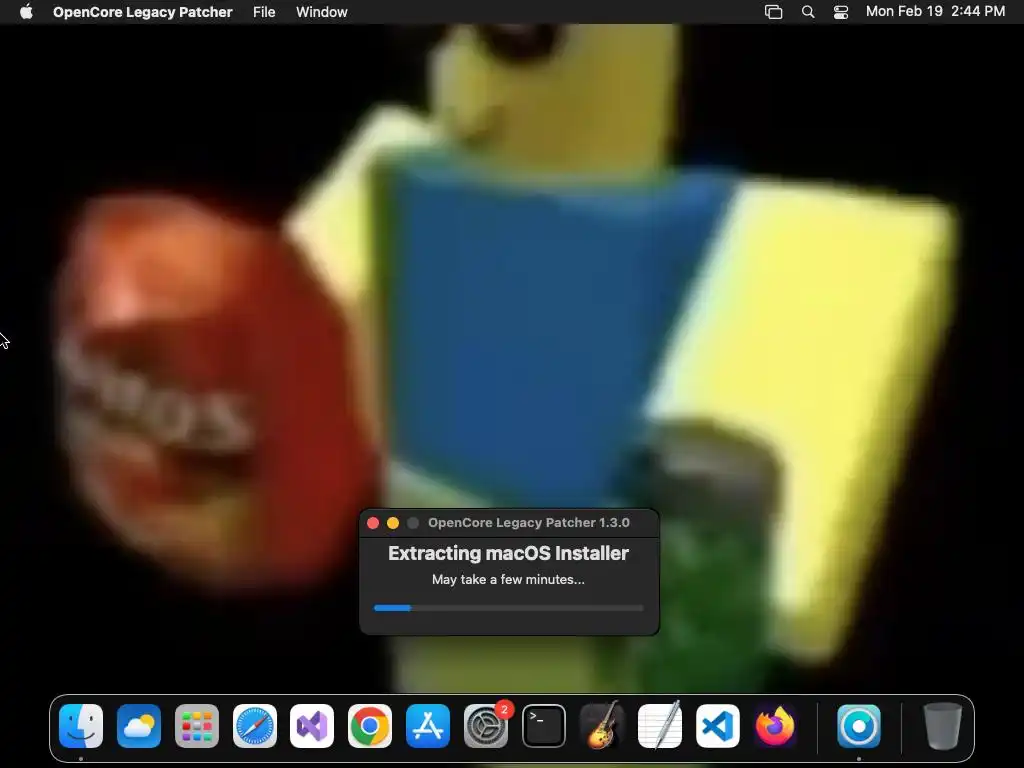This screenshot has width=1024, height=768.
Task: Click the Stage Manager icon in menu bar
Action: [x=773, y=12]
